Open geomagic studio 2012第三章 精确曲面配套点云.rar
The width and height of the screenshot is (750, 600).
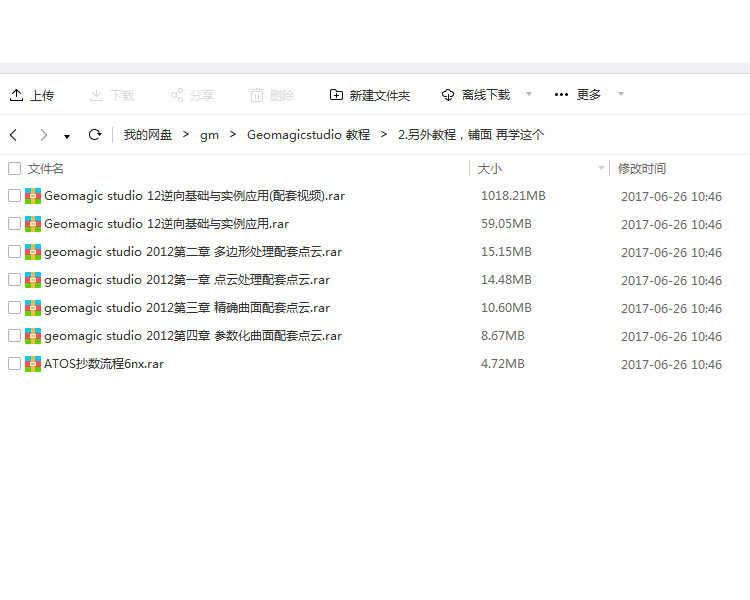click(x=187, y=308)
